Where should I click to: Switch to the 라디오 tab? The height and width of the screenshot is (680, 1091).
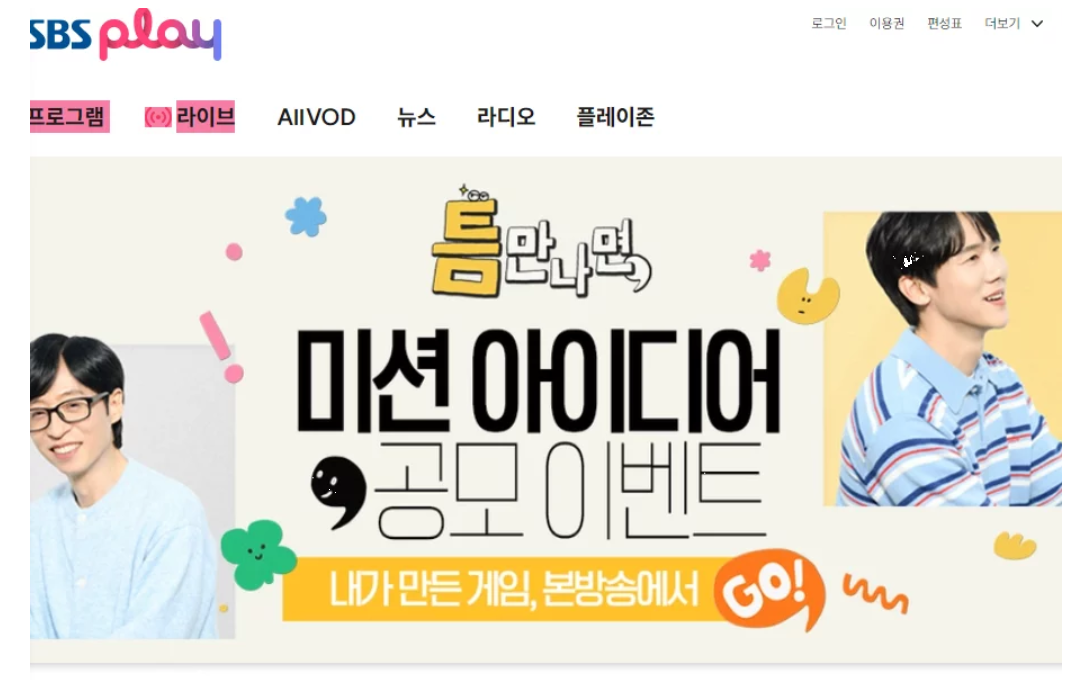click(x=506, y=117)
